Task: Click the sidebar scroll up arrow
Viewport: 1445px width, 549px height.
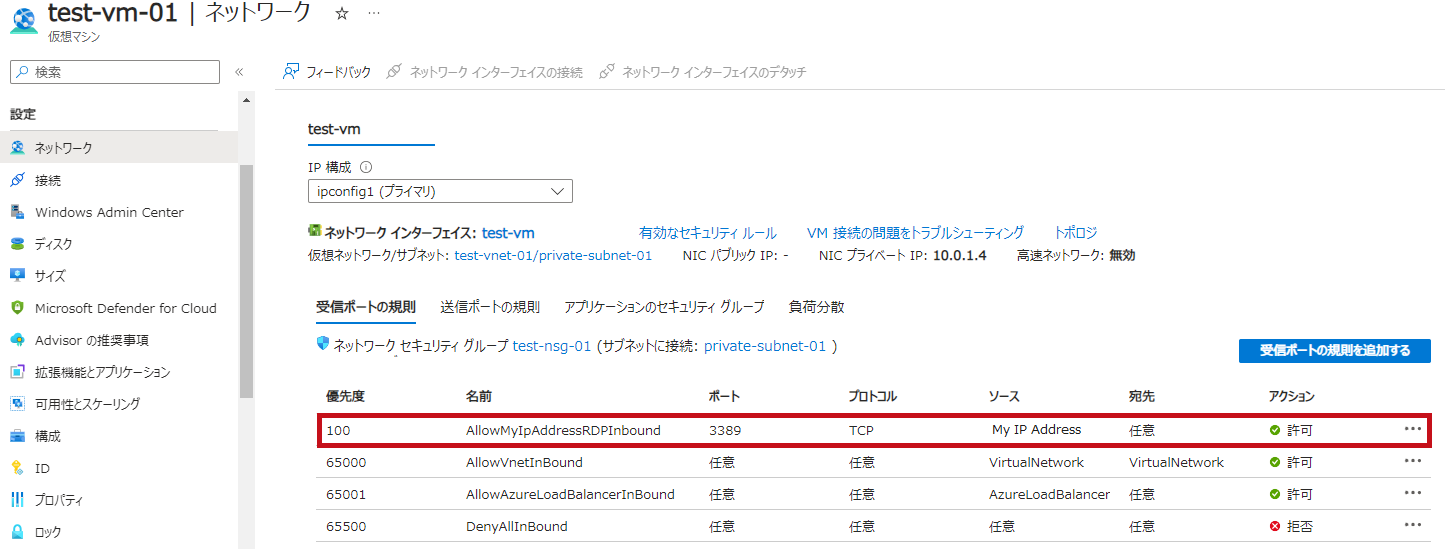Action: click(x=246, y=100)
